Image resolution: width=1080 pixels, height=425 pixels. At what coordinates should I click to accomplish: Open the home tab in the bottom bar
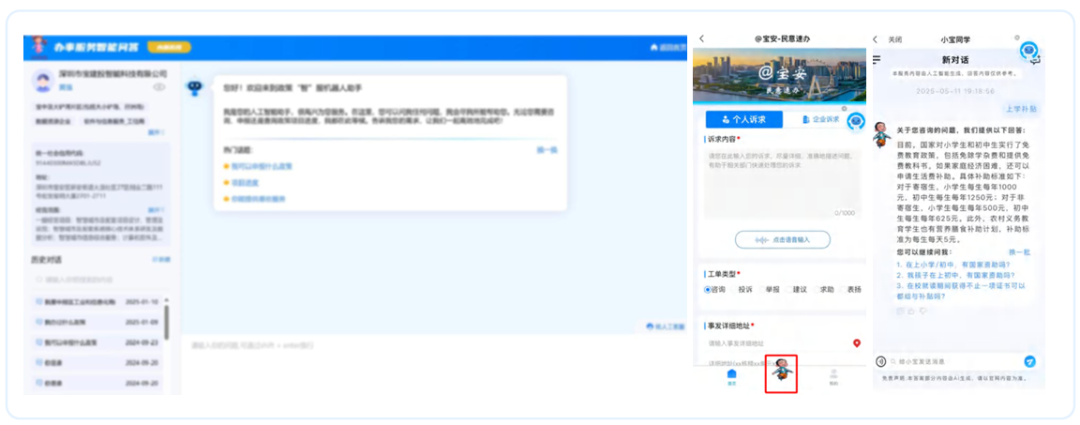point(731,377)
